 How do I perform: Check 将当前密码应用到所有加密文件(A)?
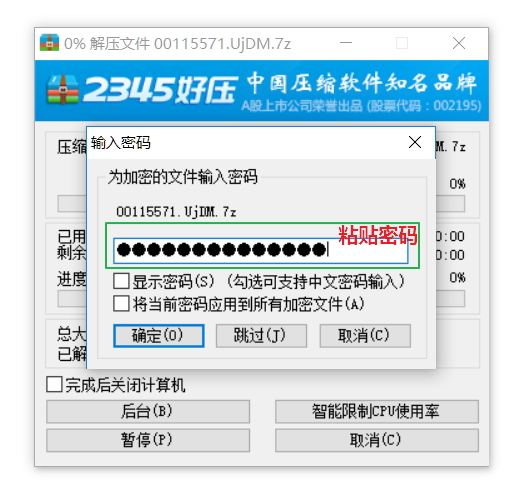pos(121,304)
